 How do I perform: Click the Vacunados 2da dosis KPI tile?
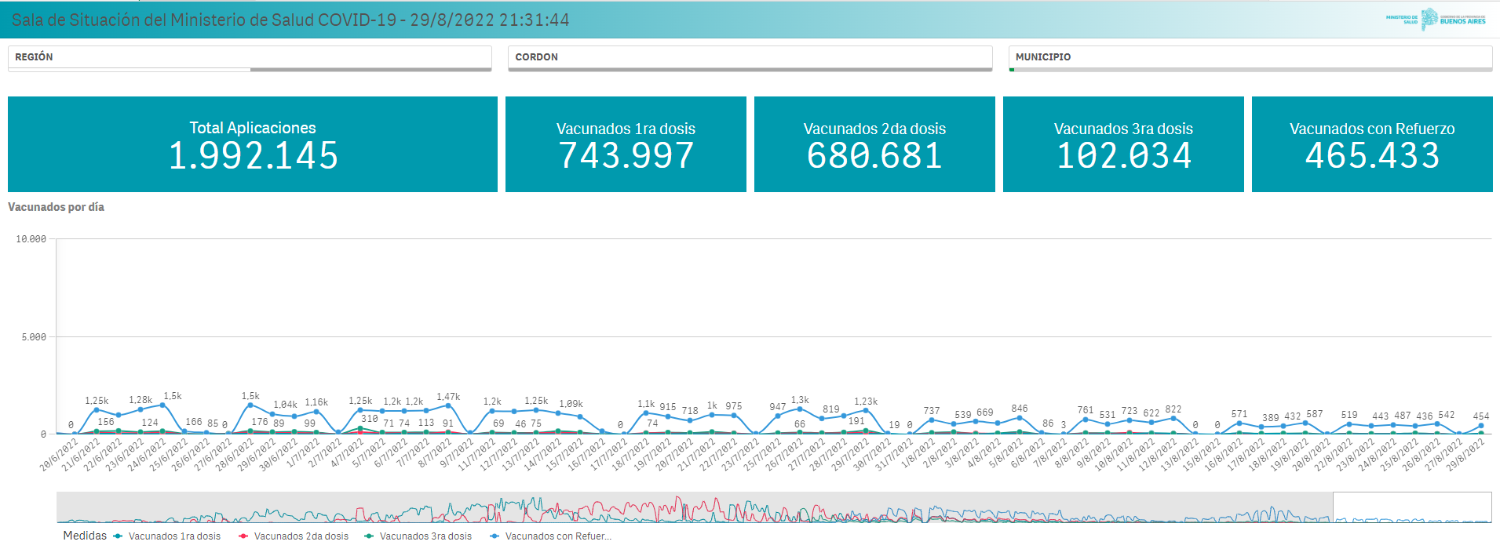coord(874,144)
